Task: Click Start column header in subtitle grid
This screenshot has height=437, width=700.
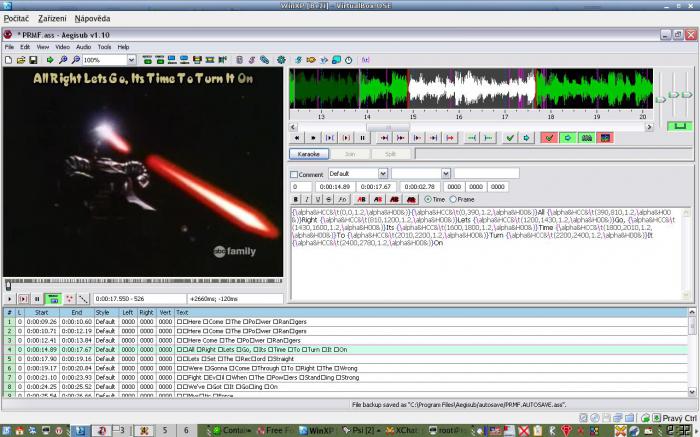Action: (42, 312)
